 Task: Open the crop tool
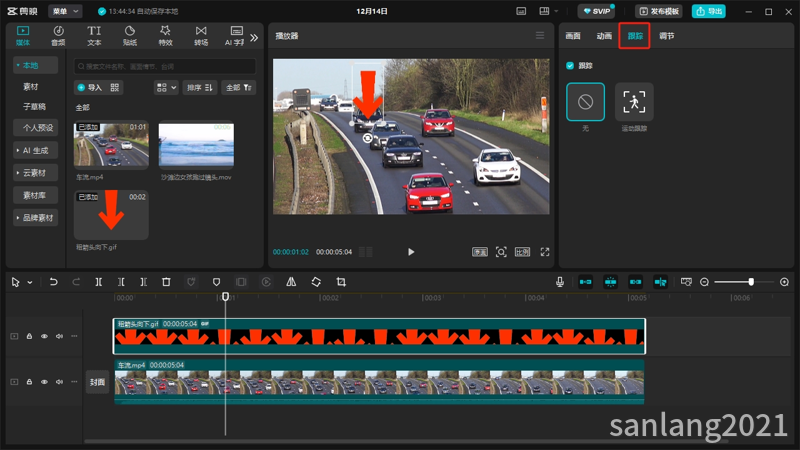[x=341, y=282]
